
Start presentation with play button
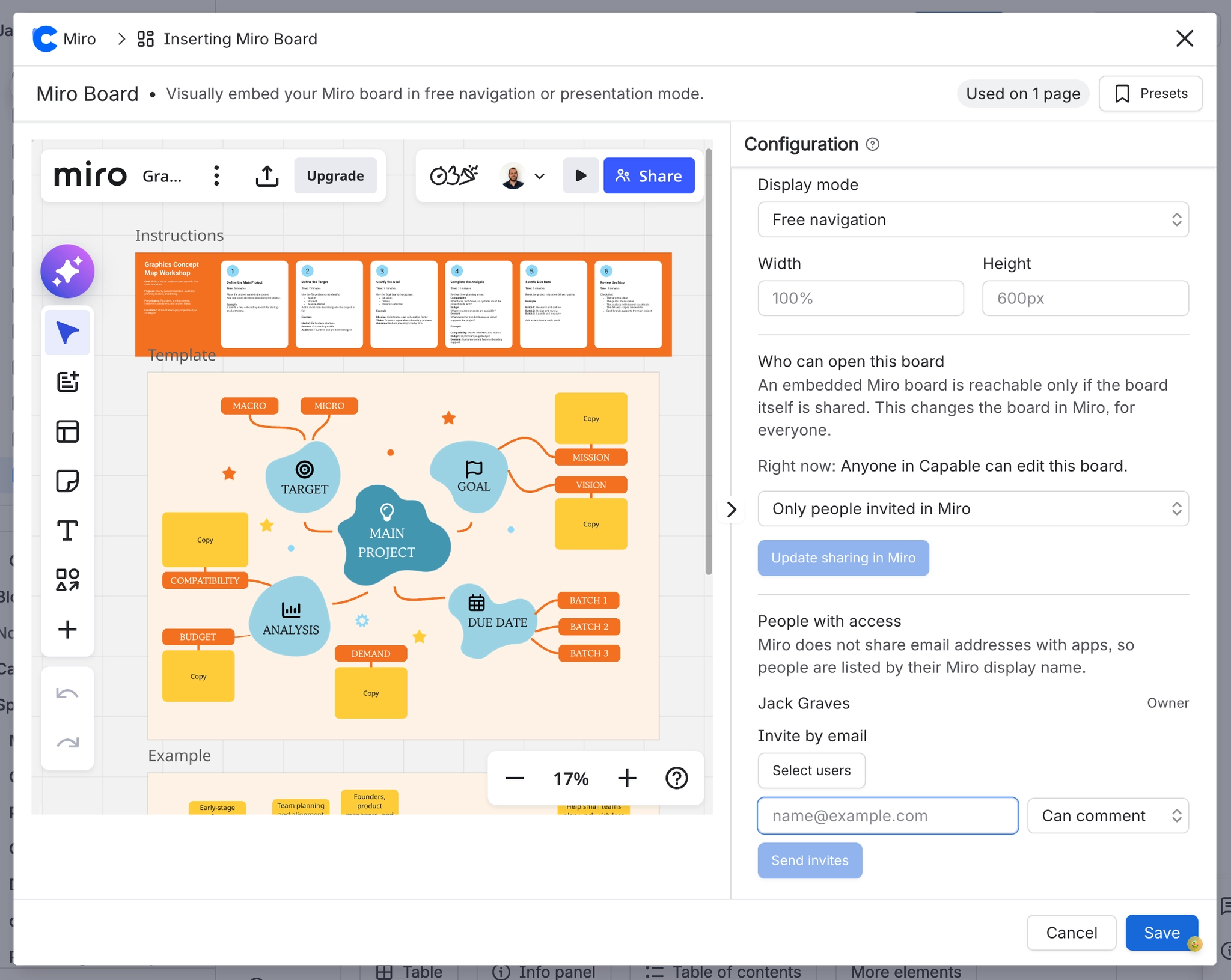tap(581, 175)
